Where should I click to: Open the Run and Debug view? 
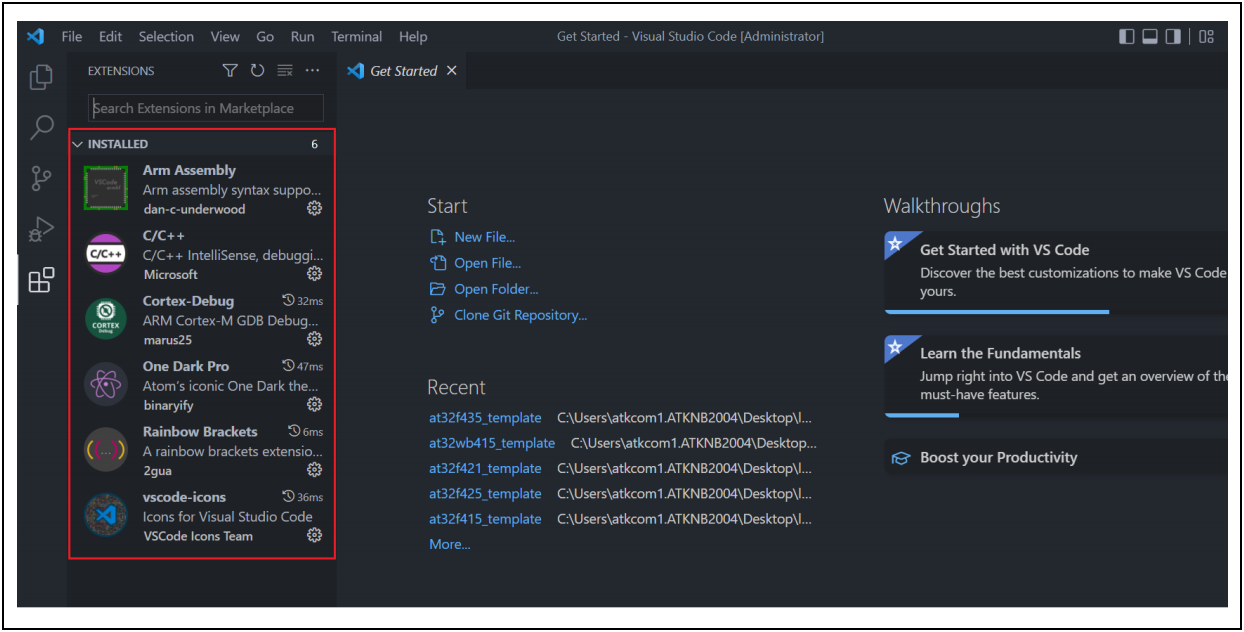click(41, 230)
